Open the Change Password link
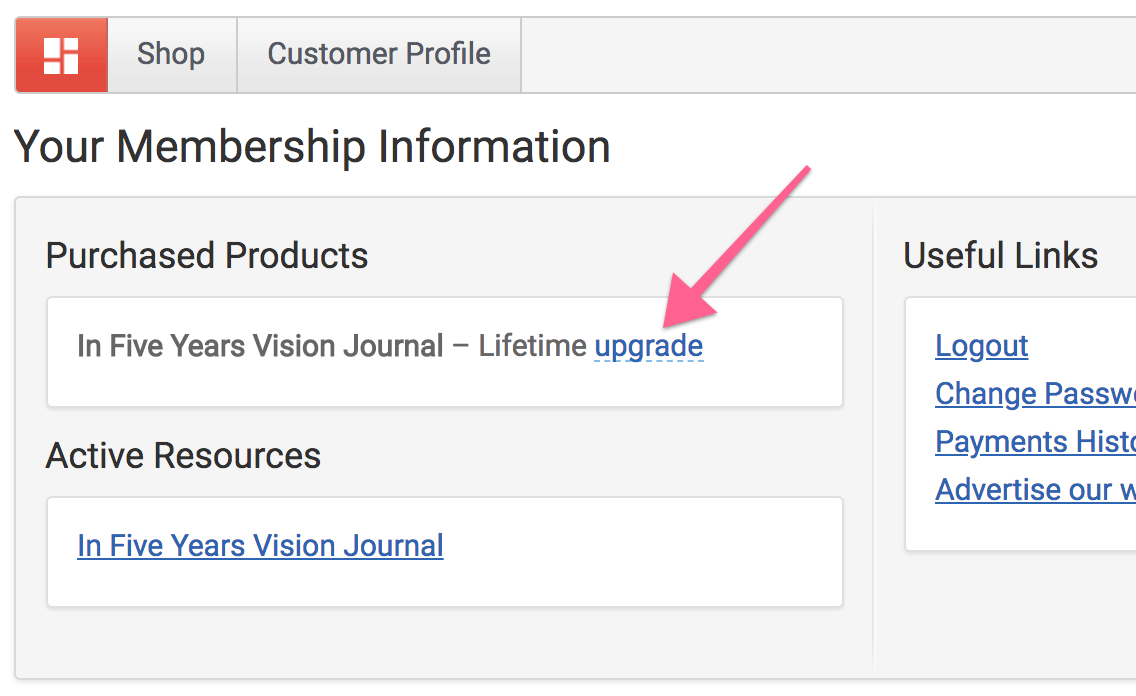Screen dimensions: 1136x696 tap(1035, 394)
